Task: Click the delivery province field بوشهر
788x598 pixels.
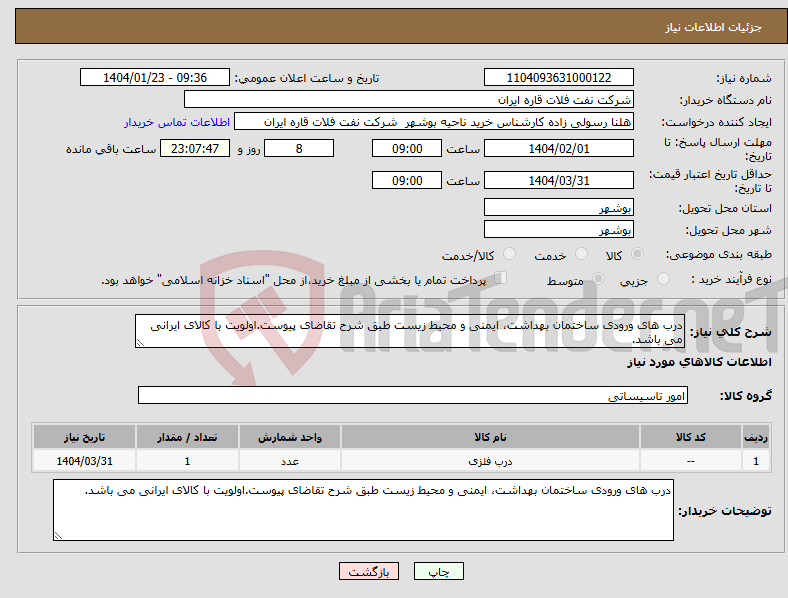Action: [x=558, y=207]
